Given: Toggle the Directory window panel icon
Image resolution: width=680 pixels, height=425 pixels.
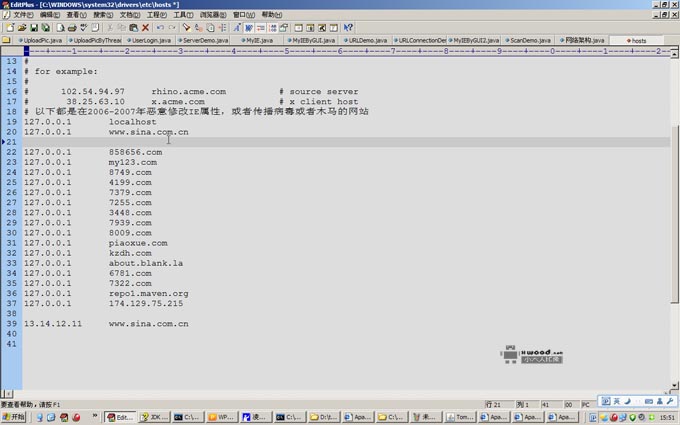Looking at the screenshot, I should point(299,28).
